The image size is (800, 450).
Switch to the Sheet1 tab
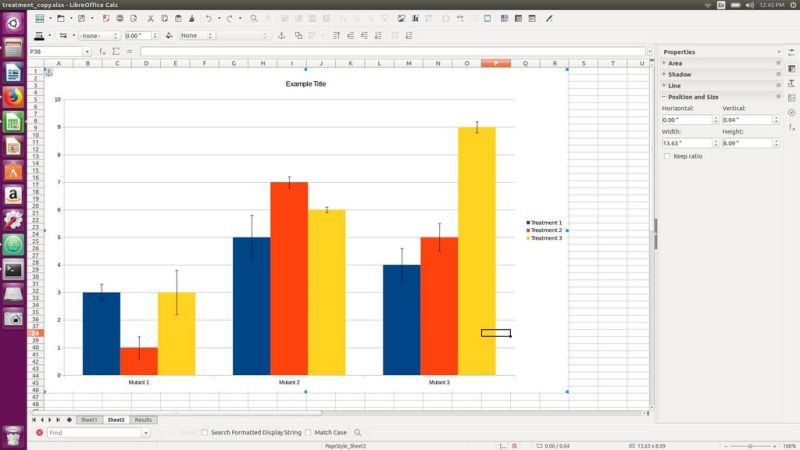point(89,420)
